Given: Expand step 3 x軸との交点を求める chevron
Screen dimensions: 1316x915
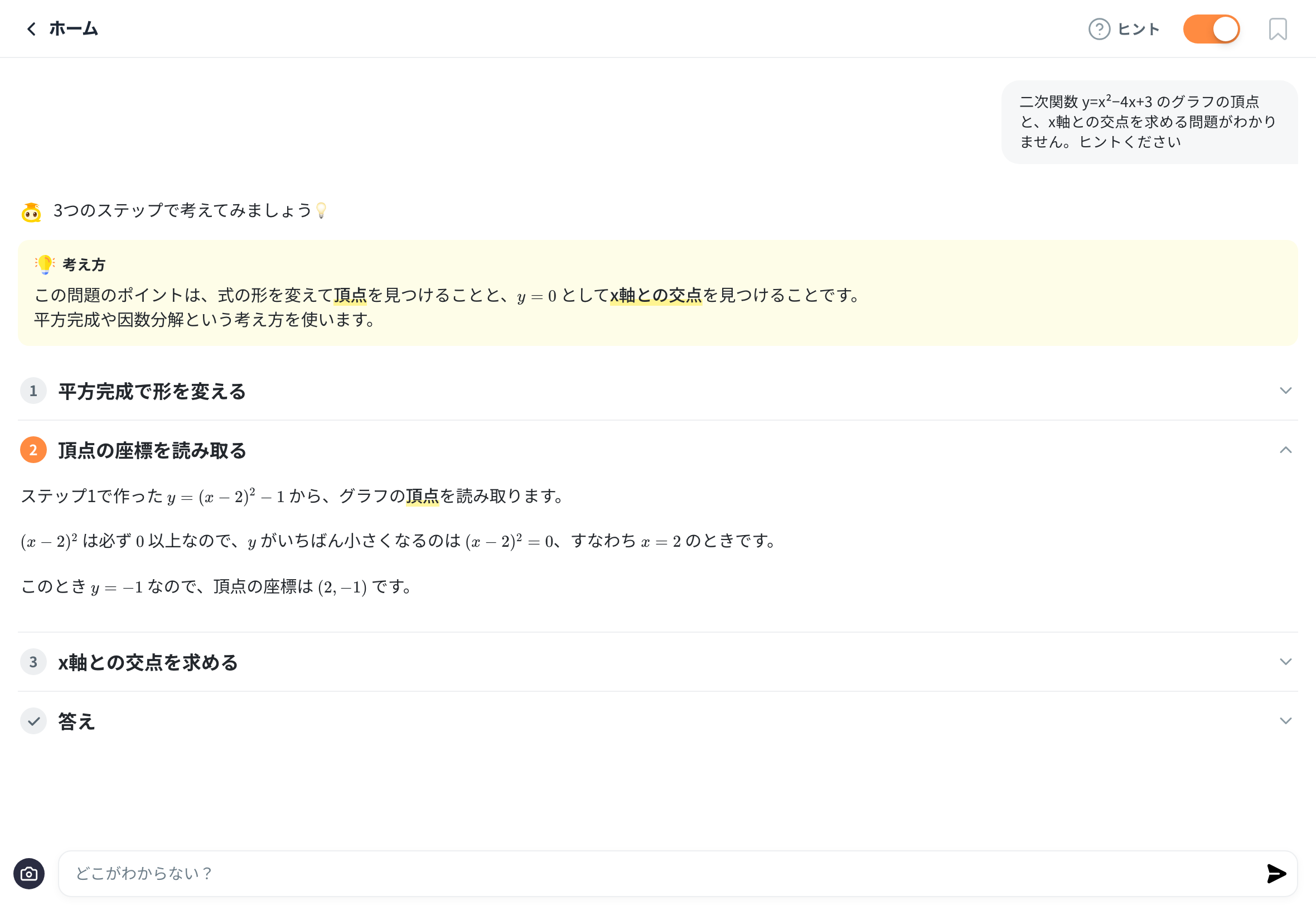Looking at the screenshot, I should pyautogui.click(x=1285, y=662).
